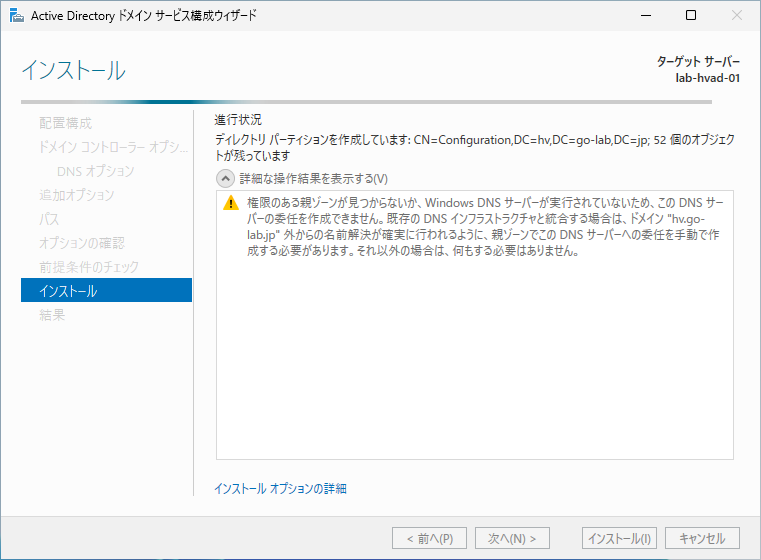
Task: Select the オプションの確認 step
Action: (x=82, y=243)
